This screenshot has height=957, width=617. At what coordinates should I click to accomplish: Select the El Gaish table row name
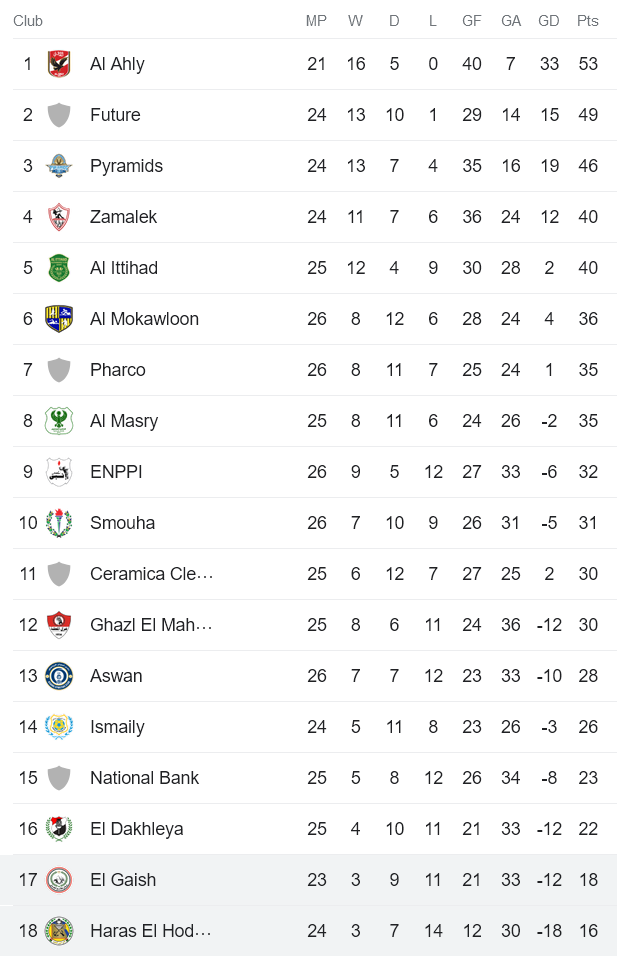(123, 880)
